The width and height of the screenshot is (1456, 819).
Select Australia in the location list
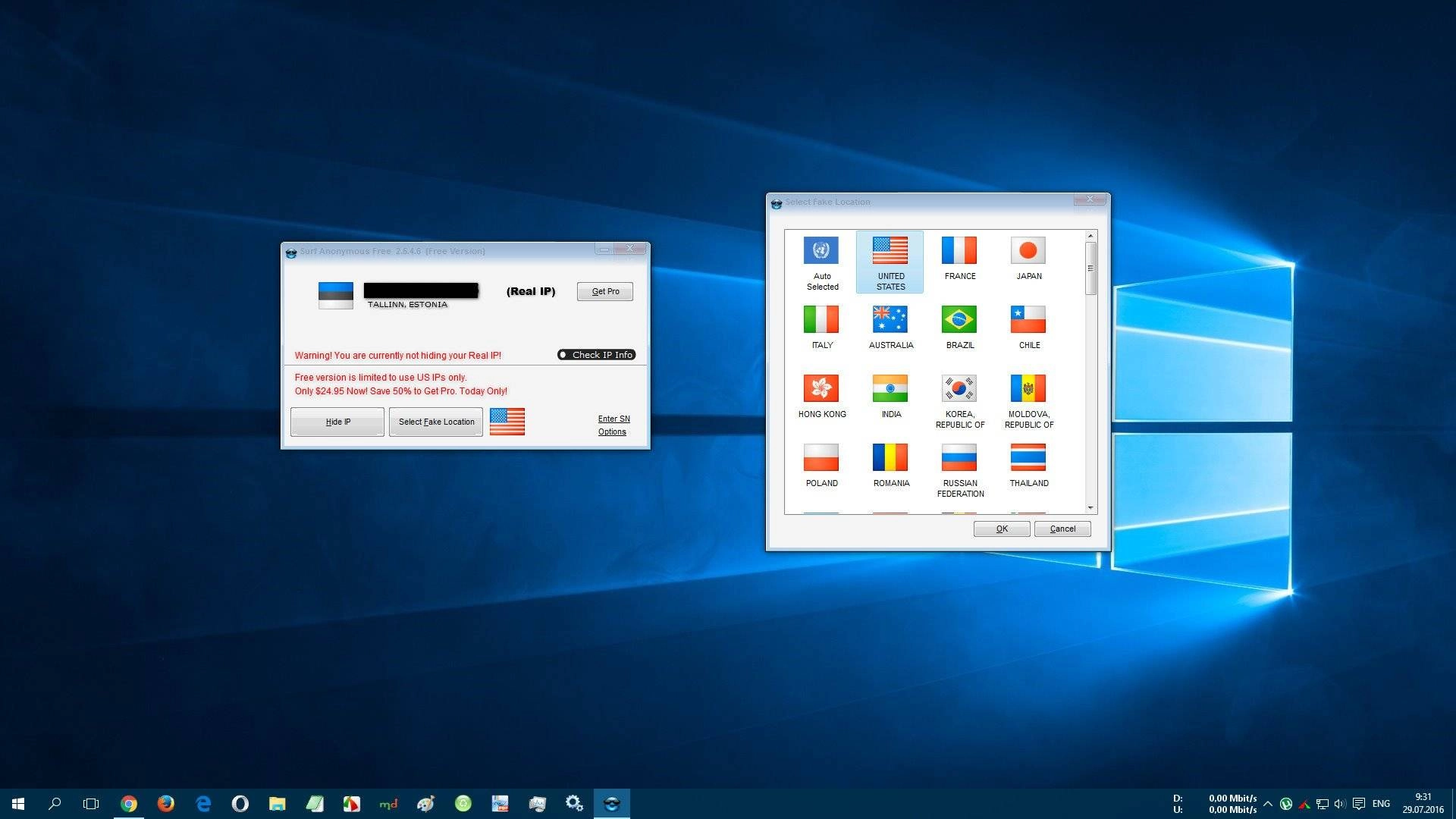coord(890,319)
